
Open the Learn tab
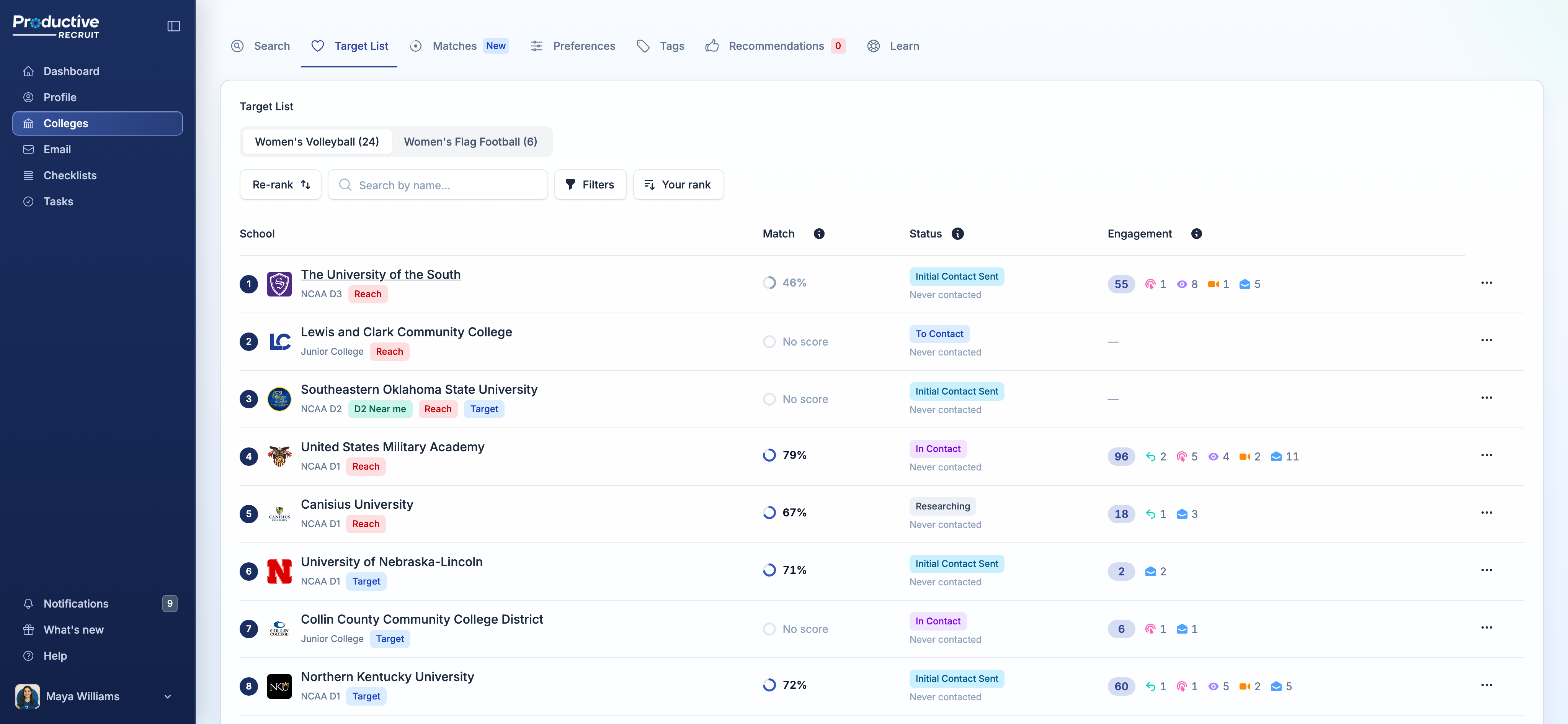point(892,46)
